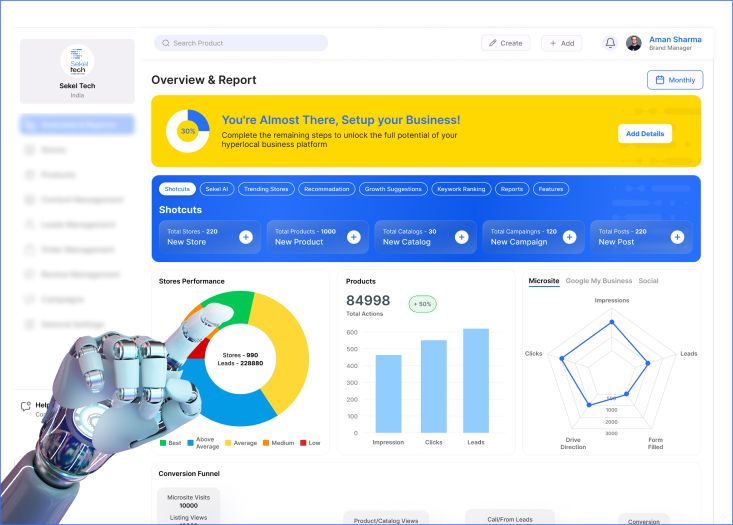Click the Microsite Visits 10000 funnel box

coord(188,502)
